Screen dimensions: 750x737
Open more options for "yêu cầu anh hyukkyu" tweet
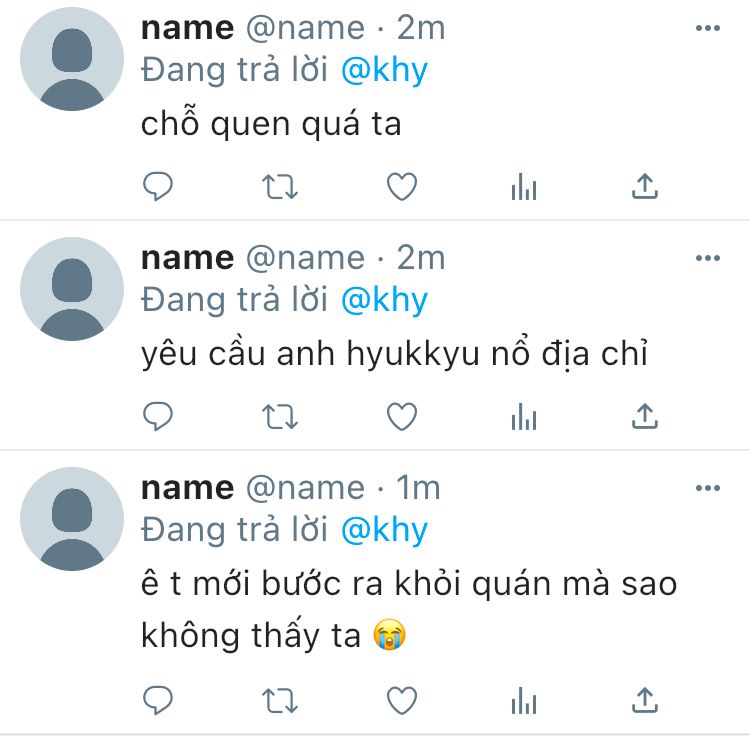click(708, 258)
